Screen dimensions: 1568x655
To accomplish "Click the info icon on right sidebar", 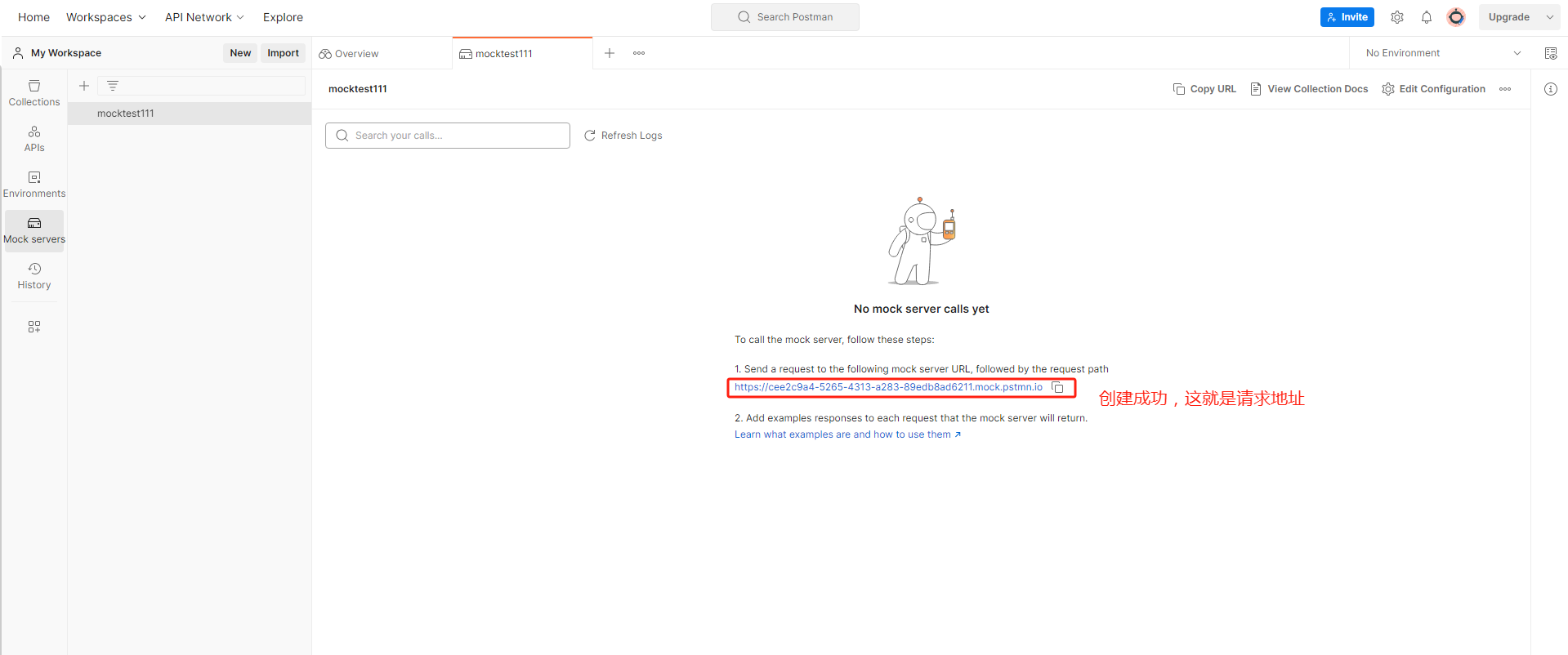I will click(1551, 89).
